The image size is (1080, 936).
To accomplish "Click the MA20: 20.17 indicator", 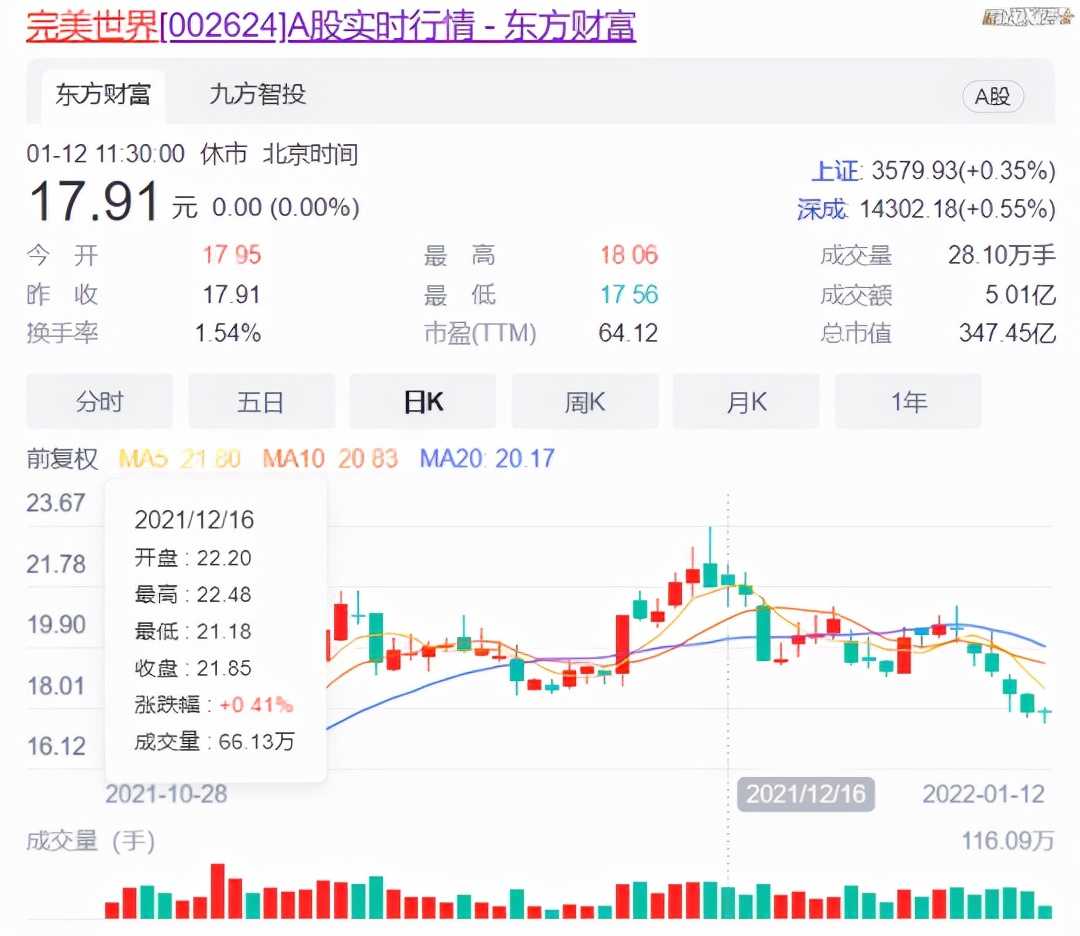I will coord(487,459).
